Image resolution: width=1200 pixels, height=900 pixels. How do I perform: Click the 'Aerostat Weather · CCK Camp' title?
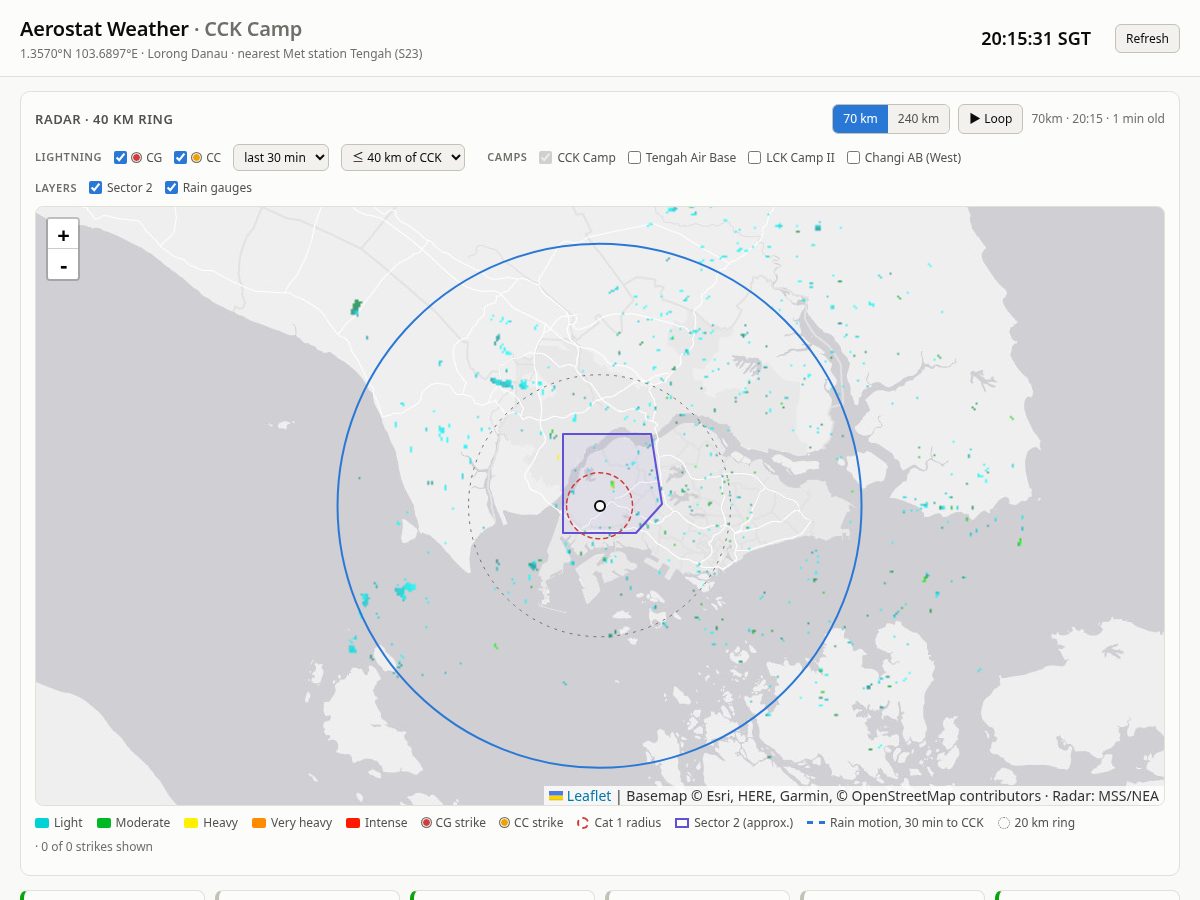[161, 30]
